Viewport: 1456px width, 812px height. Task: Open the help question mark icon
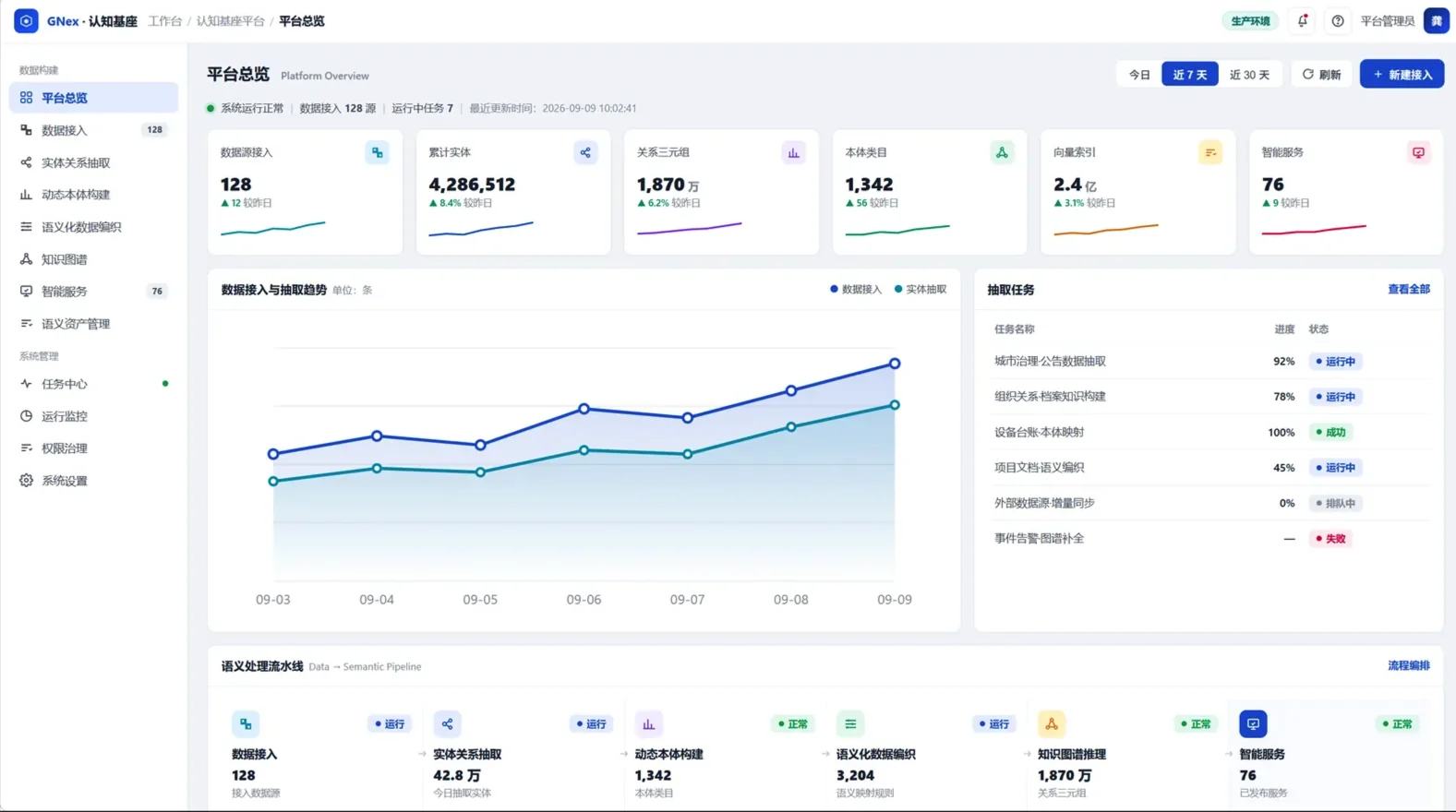coord(1338,20)
